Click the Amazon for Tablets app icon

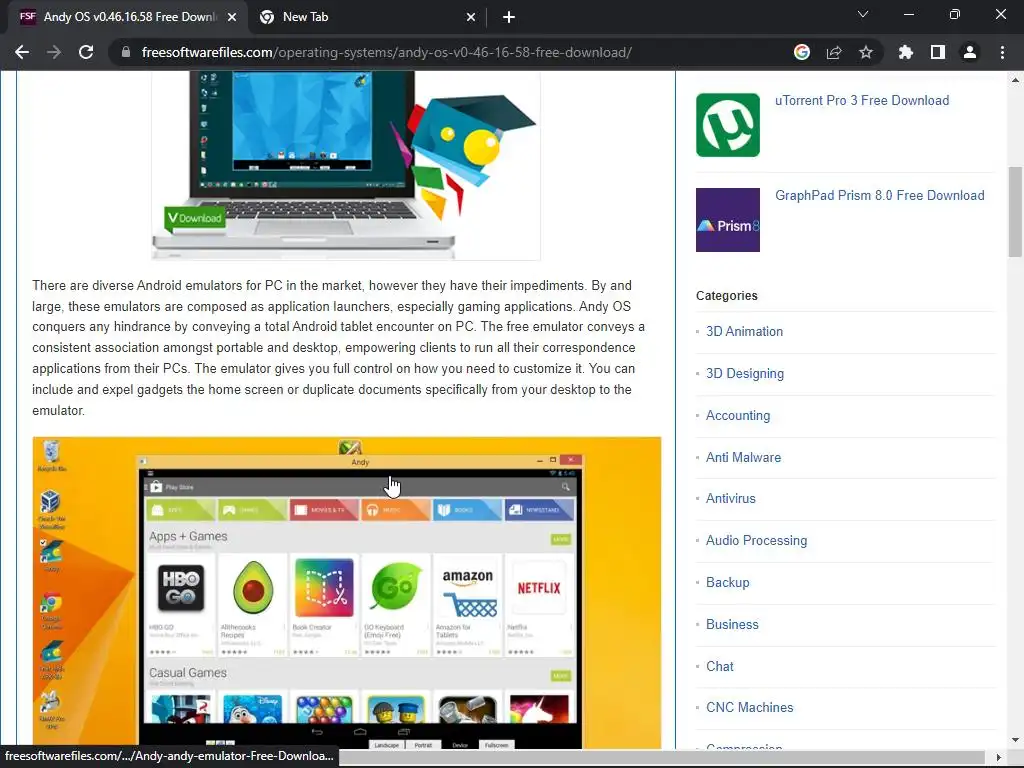468,591
